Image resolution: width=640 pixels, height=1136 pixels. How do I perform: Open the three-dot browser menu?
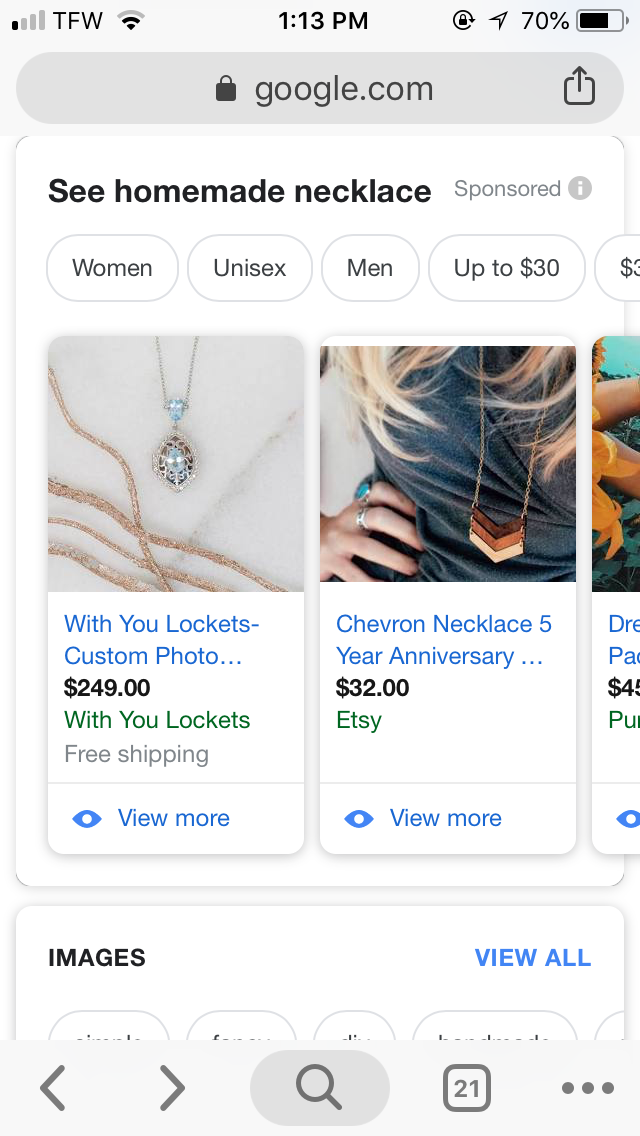[x=587, y=1088]
